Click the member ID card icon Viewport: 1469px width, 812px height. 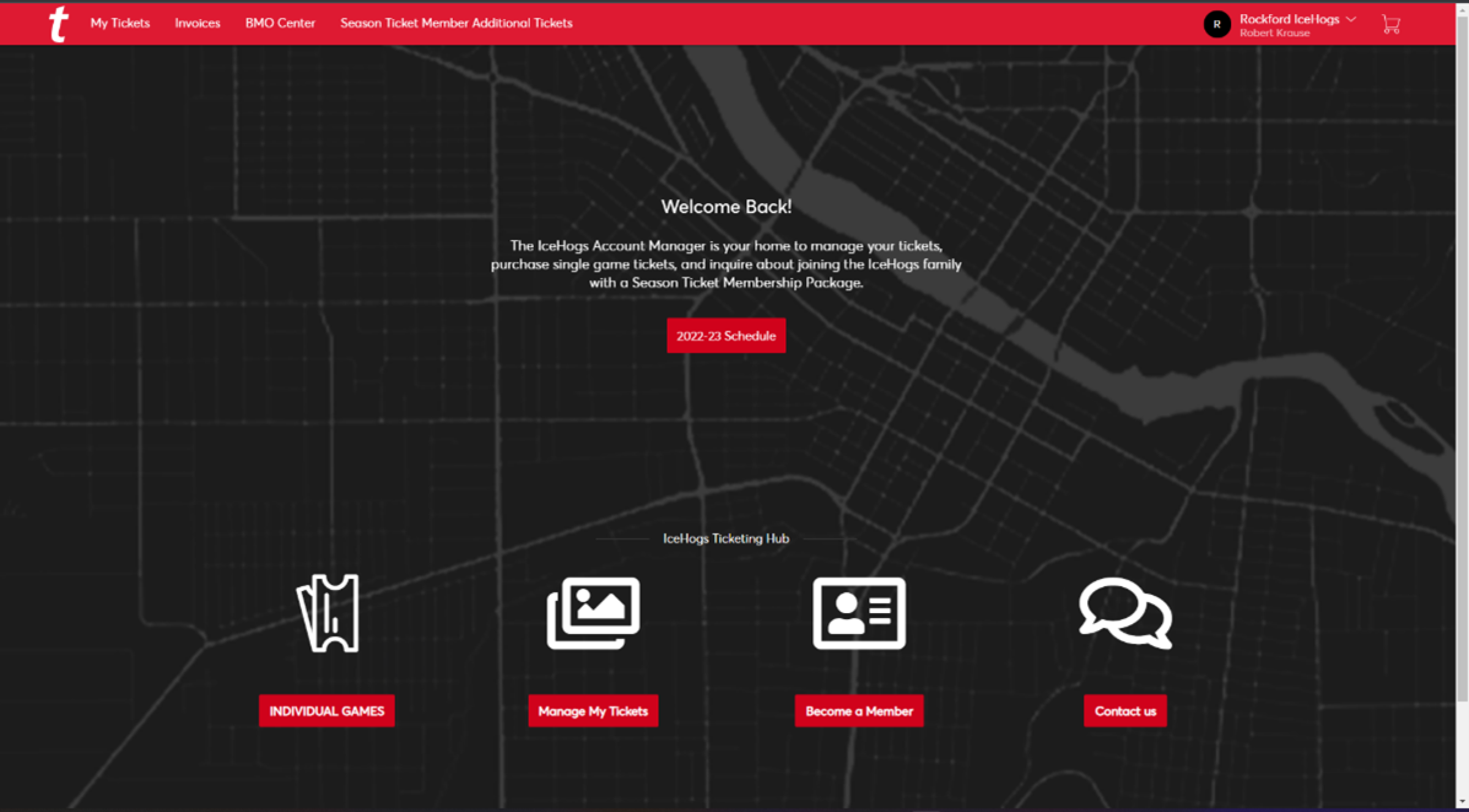coord(859,613)
